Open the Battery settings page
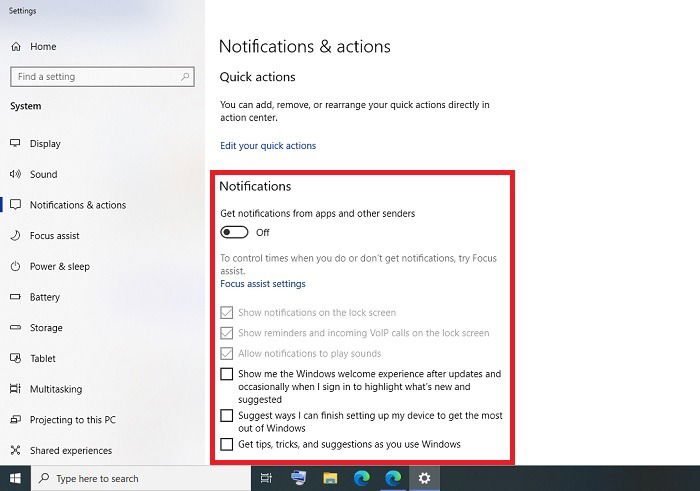The height and width of the screenshot is (491, 700). (x=45, y=297)
